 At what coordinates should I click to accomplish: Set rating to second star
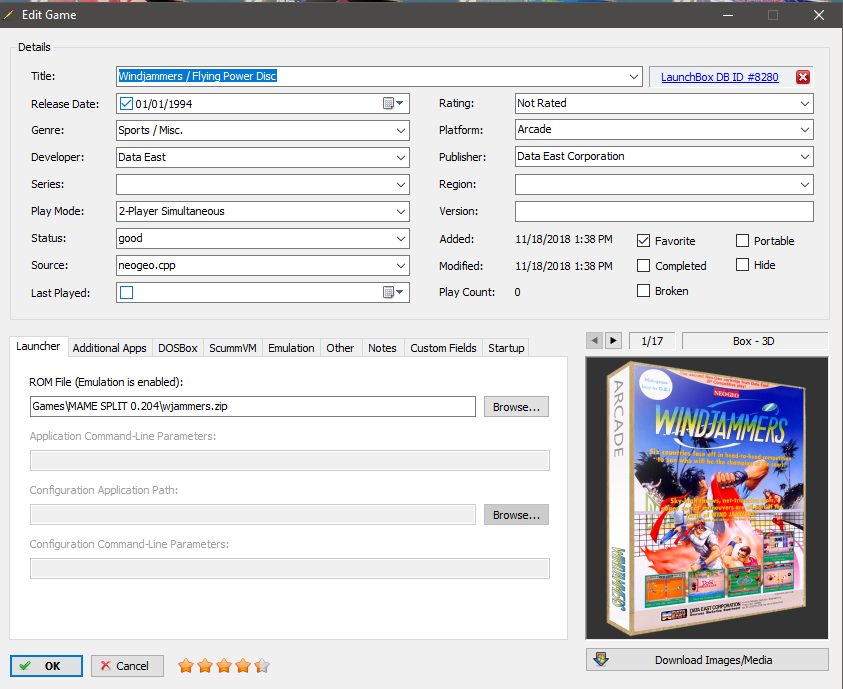point(205,666)
